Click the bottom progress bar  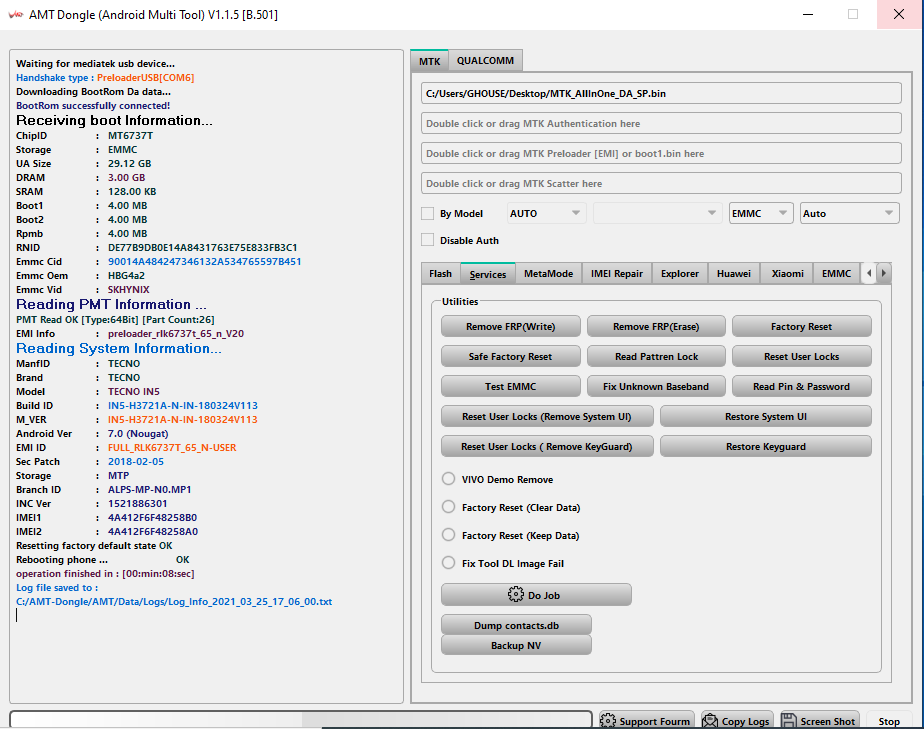[301, 720]
